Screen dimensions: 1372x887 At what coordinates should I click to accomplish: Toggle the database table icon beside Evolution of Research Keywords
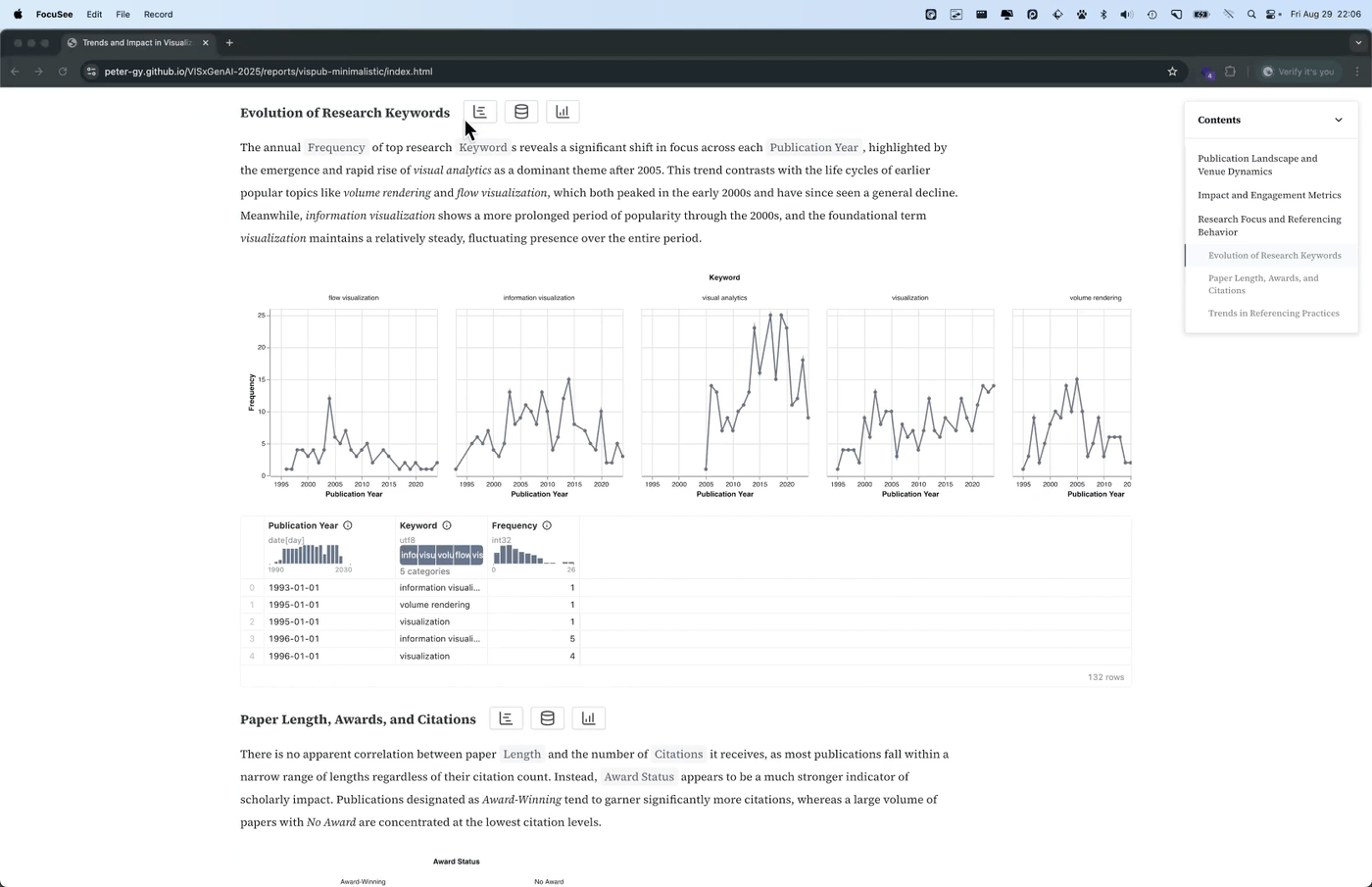(521, 112)
